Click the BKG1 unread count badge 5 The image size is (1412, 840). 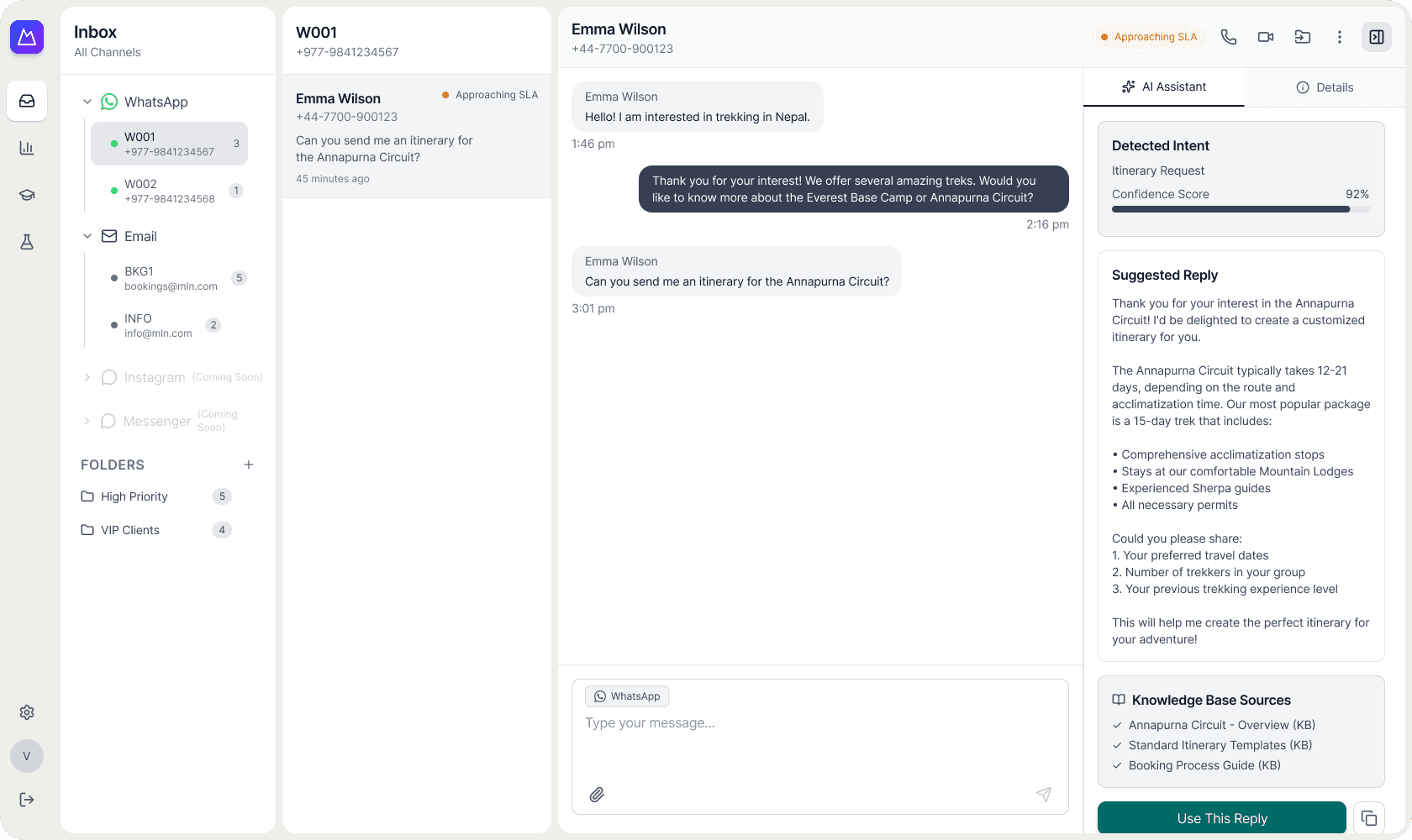239,278
